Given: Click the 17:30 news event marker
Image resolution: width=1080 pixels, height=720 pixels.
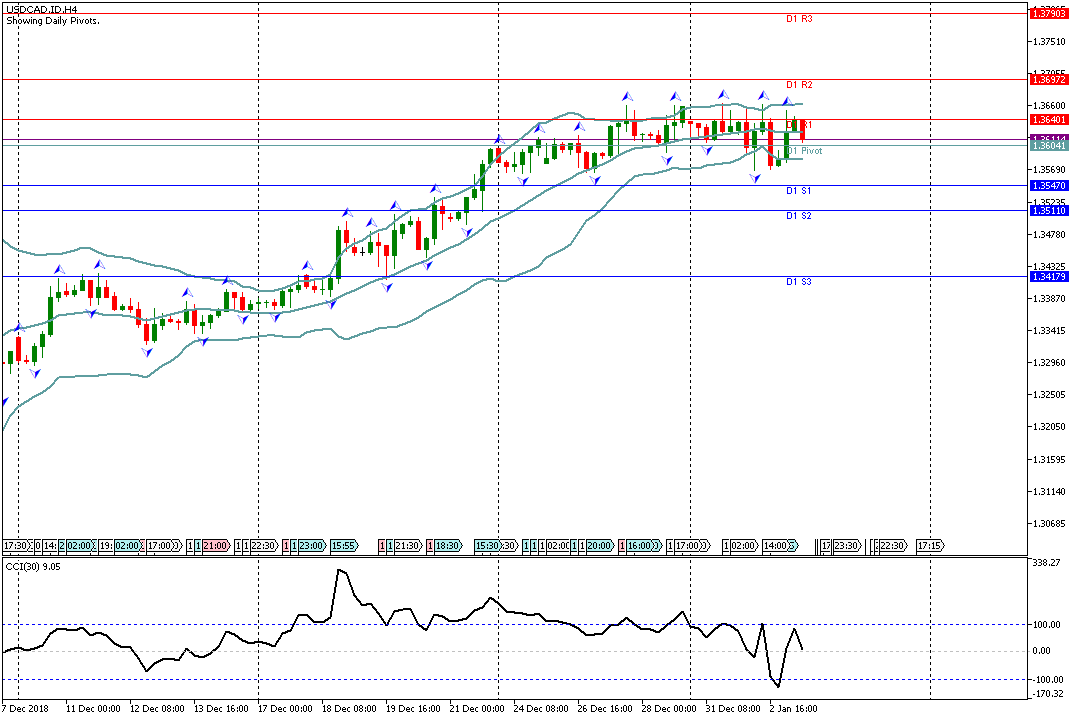Looking at the screenshot, I should click(16, 546).
